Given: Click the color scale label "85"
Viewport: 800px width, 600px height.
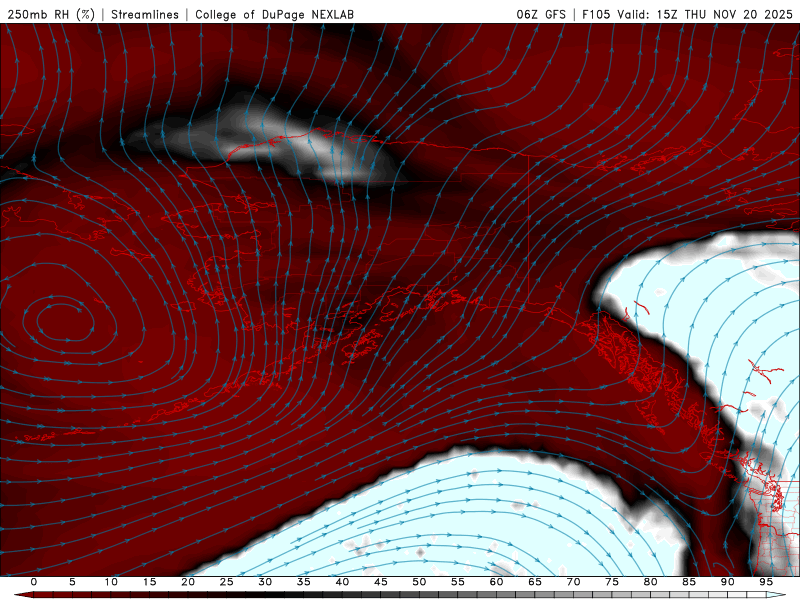Looking at the screenshot, I should [689, 582].
